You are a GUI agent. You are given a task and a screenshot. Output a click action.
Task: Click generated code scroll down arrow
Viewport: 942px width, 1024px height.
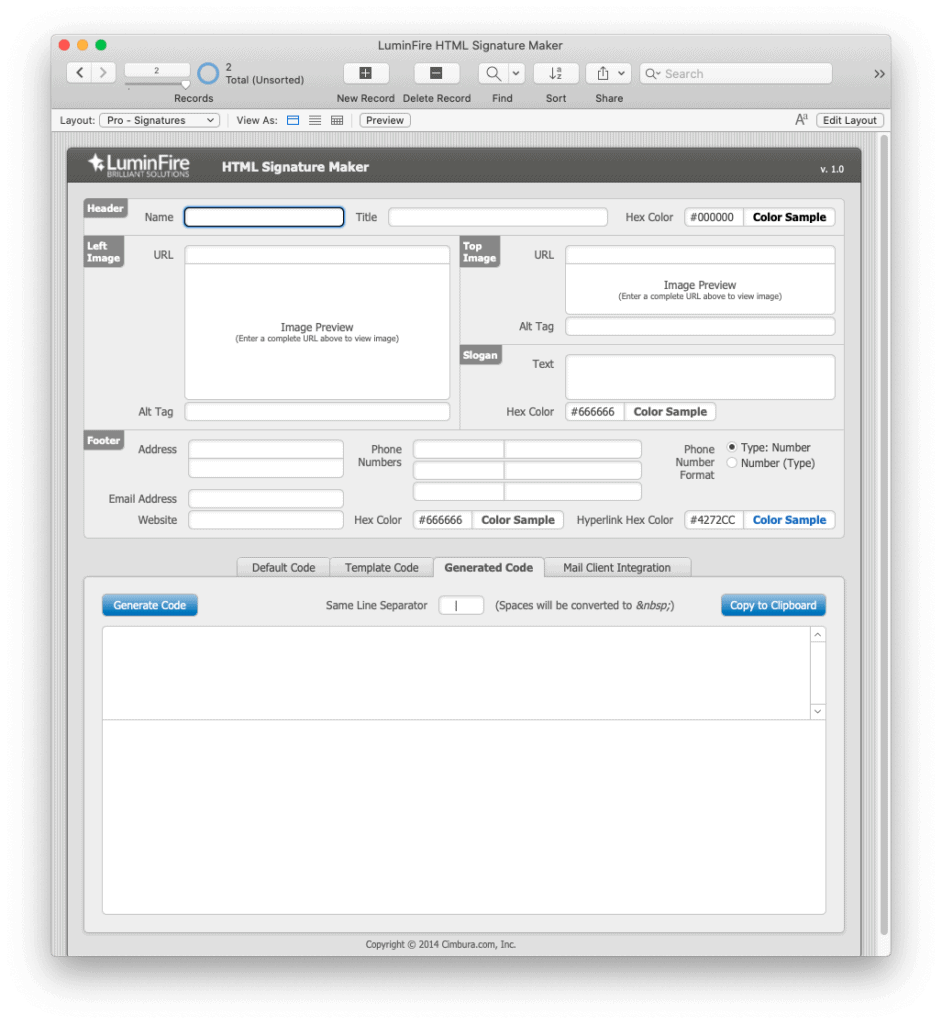point(817,711)
